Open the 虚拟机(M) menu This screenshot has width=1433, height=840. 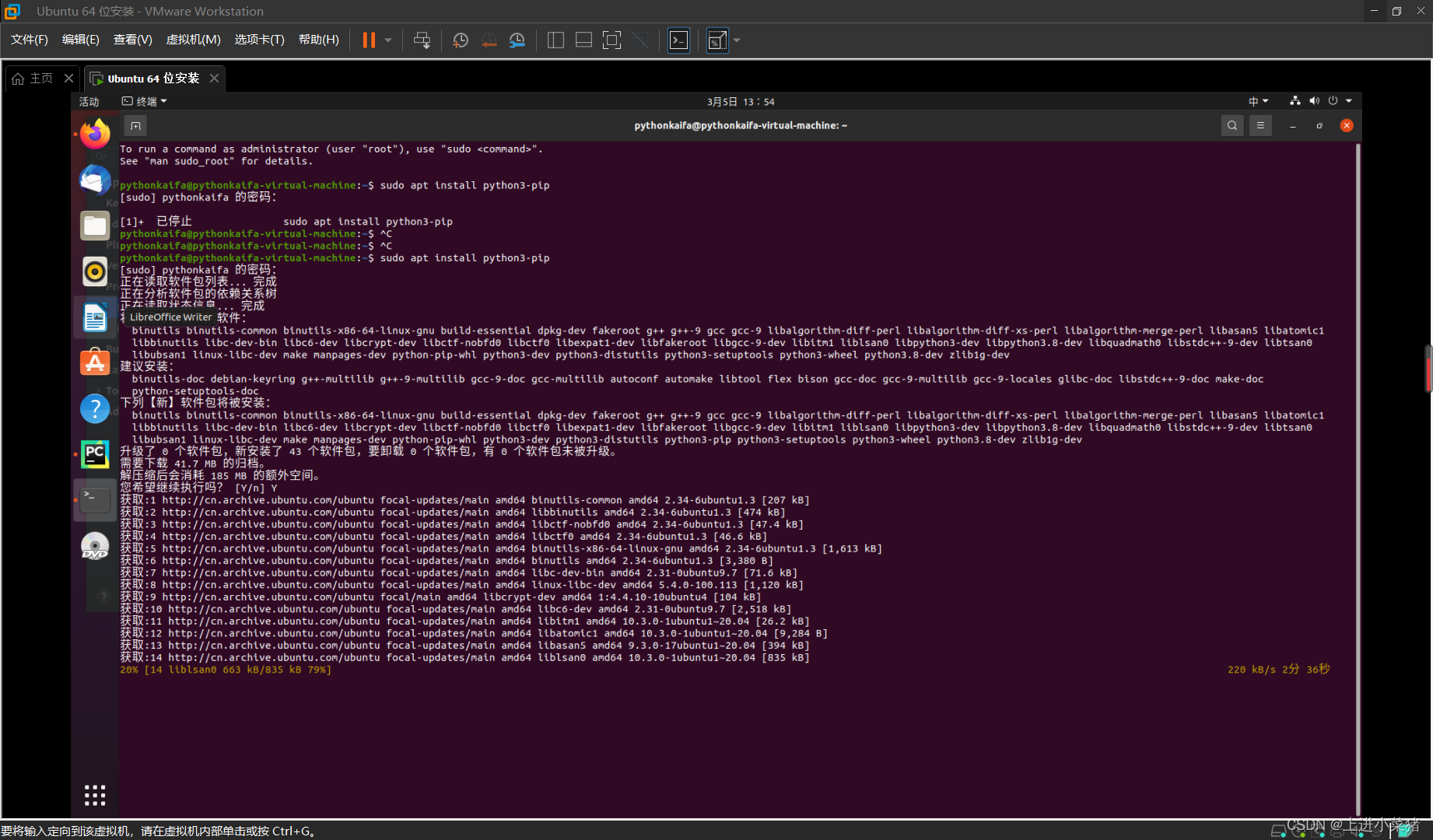[193, 40]
